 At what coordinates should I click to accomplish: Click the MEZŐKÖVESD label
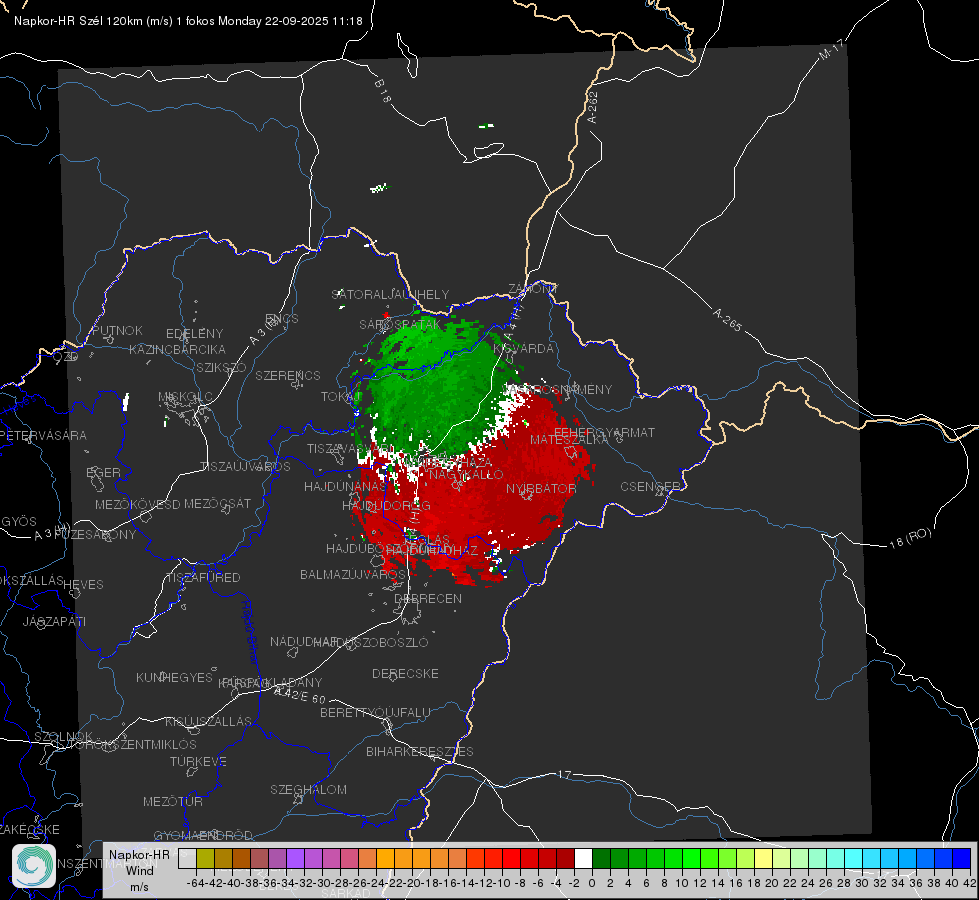pos(137,504)
